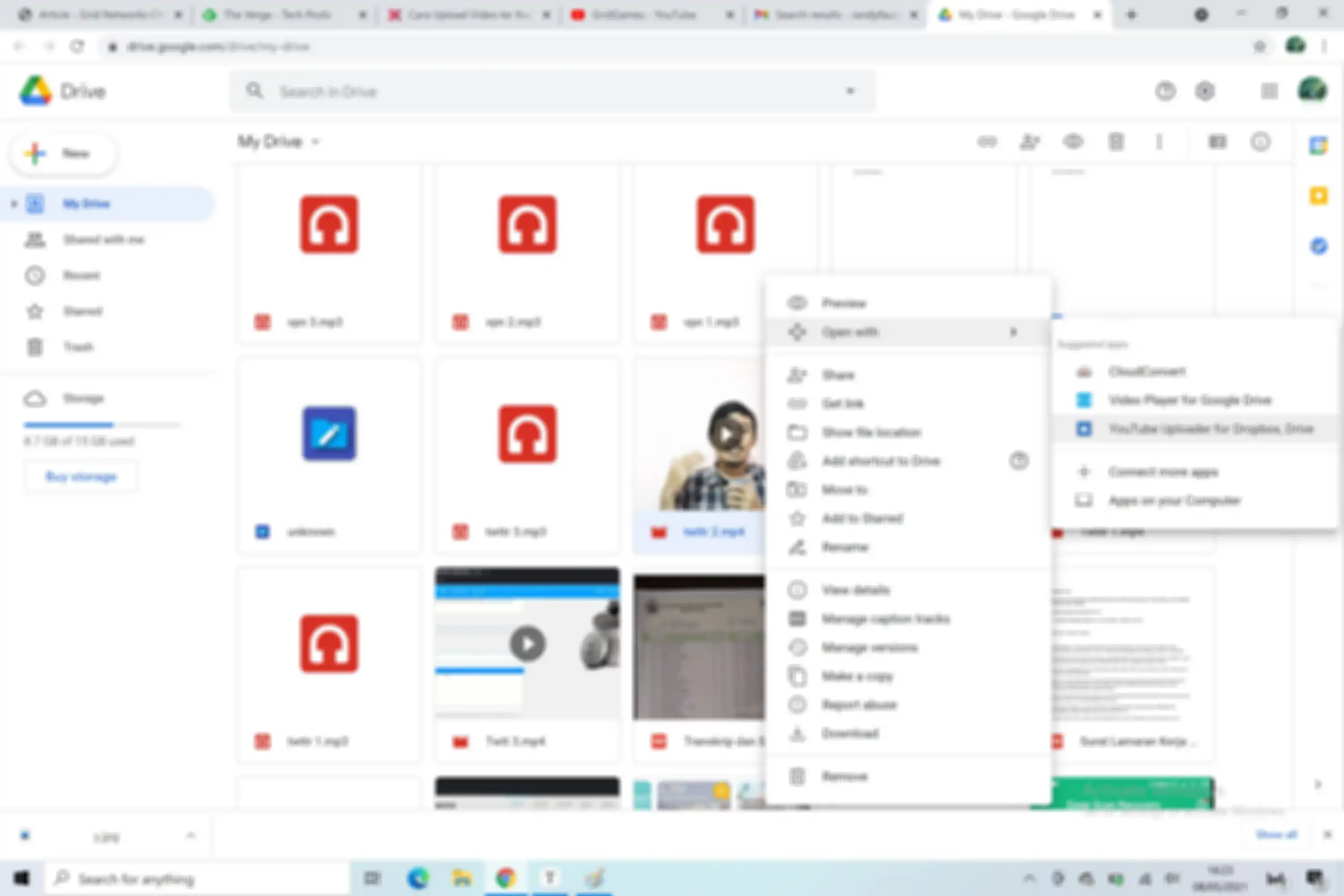Open the Google account avatar in header
The height and width of the screenshot is (896, 1344).
(x=1313, y=90)
